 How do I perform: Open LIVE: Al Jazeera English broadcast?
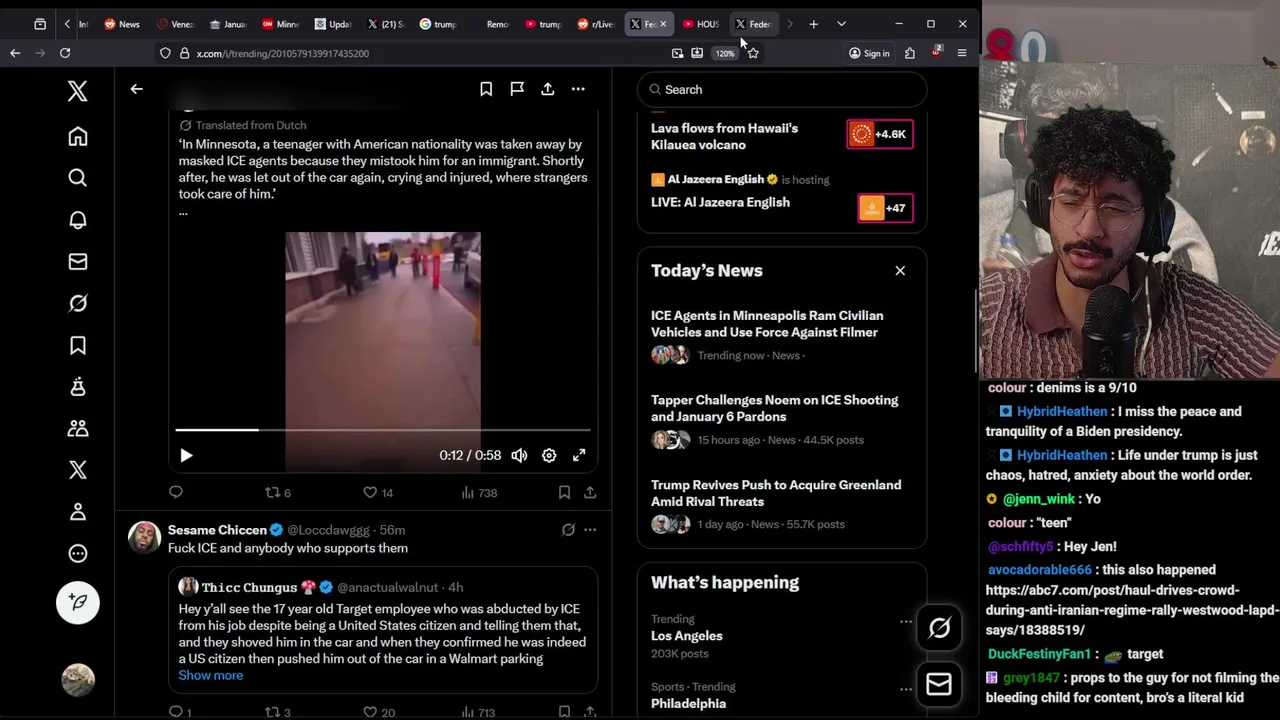coord(720,202)
